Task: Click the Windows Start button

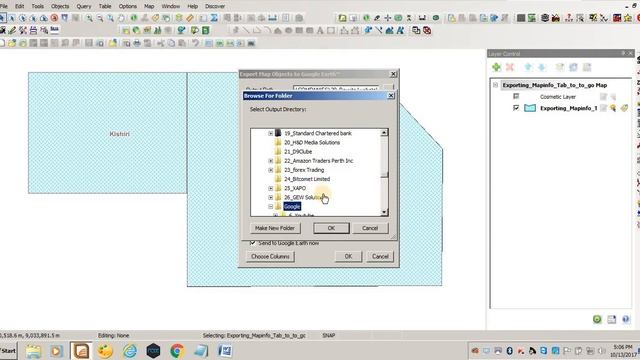Action: click(x=8, y=351)
